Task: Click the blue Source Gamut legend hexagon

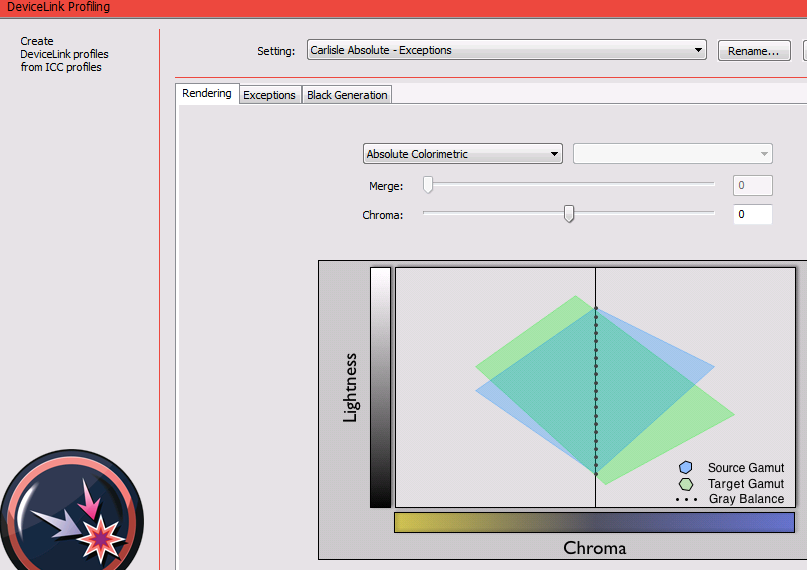Action: click(x=685, y=468)
